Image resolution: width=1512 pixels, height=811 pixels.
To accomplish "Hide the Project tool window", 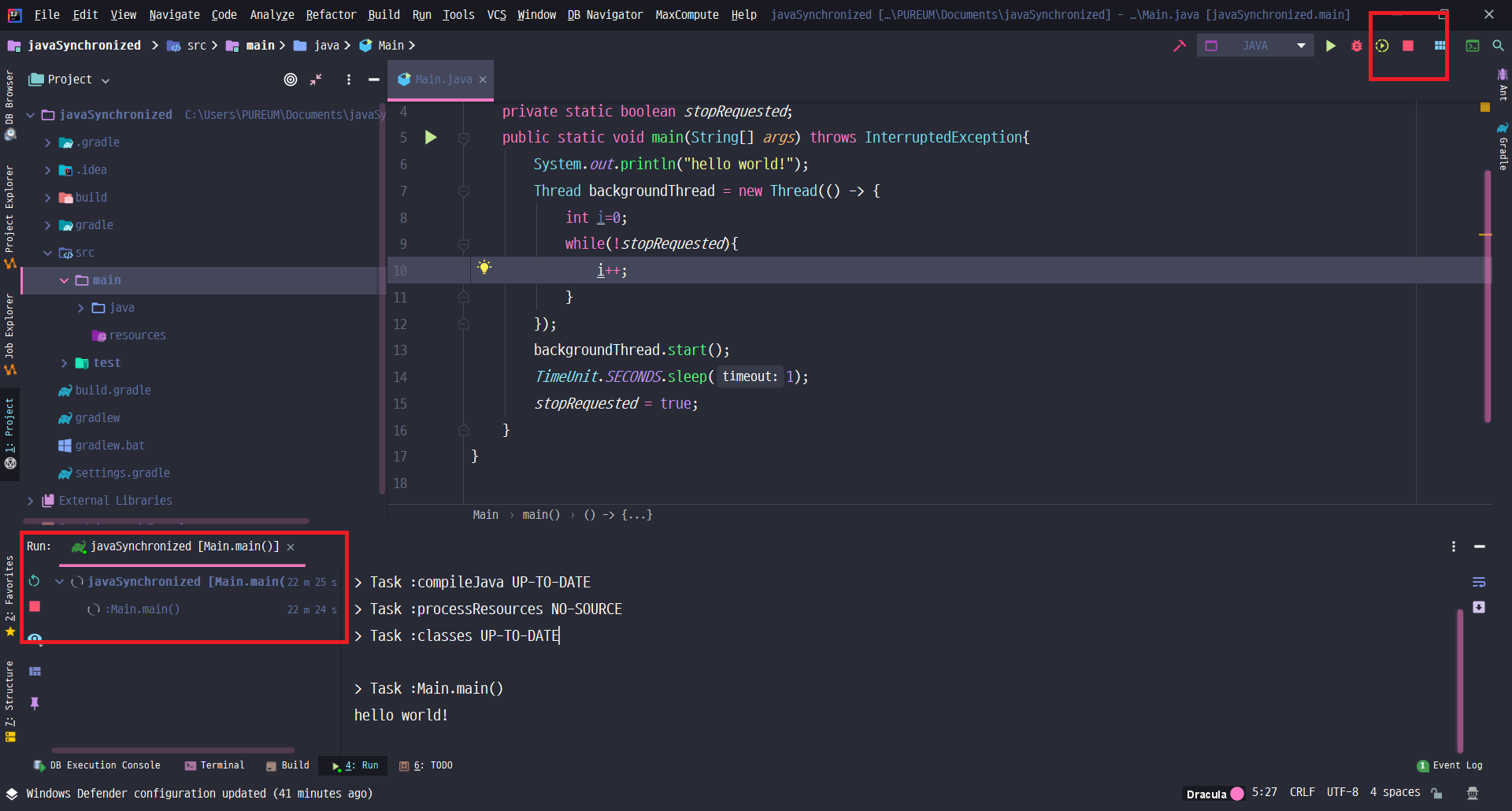I will click(x=374, y=80).
